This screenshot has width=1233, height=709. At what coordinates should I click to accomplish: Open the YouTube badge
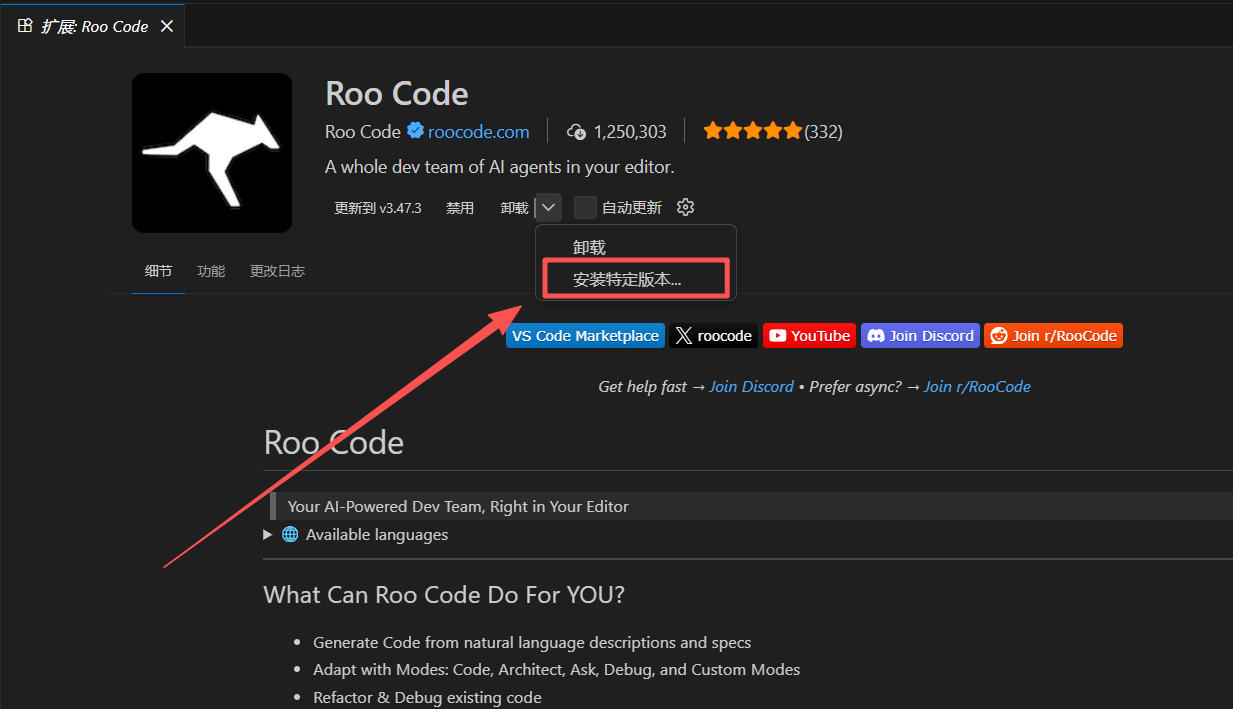coord(809,336)
